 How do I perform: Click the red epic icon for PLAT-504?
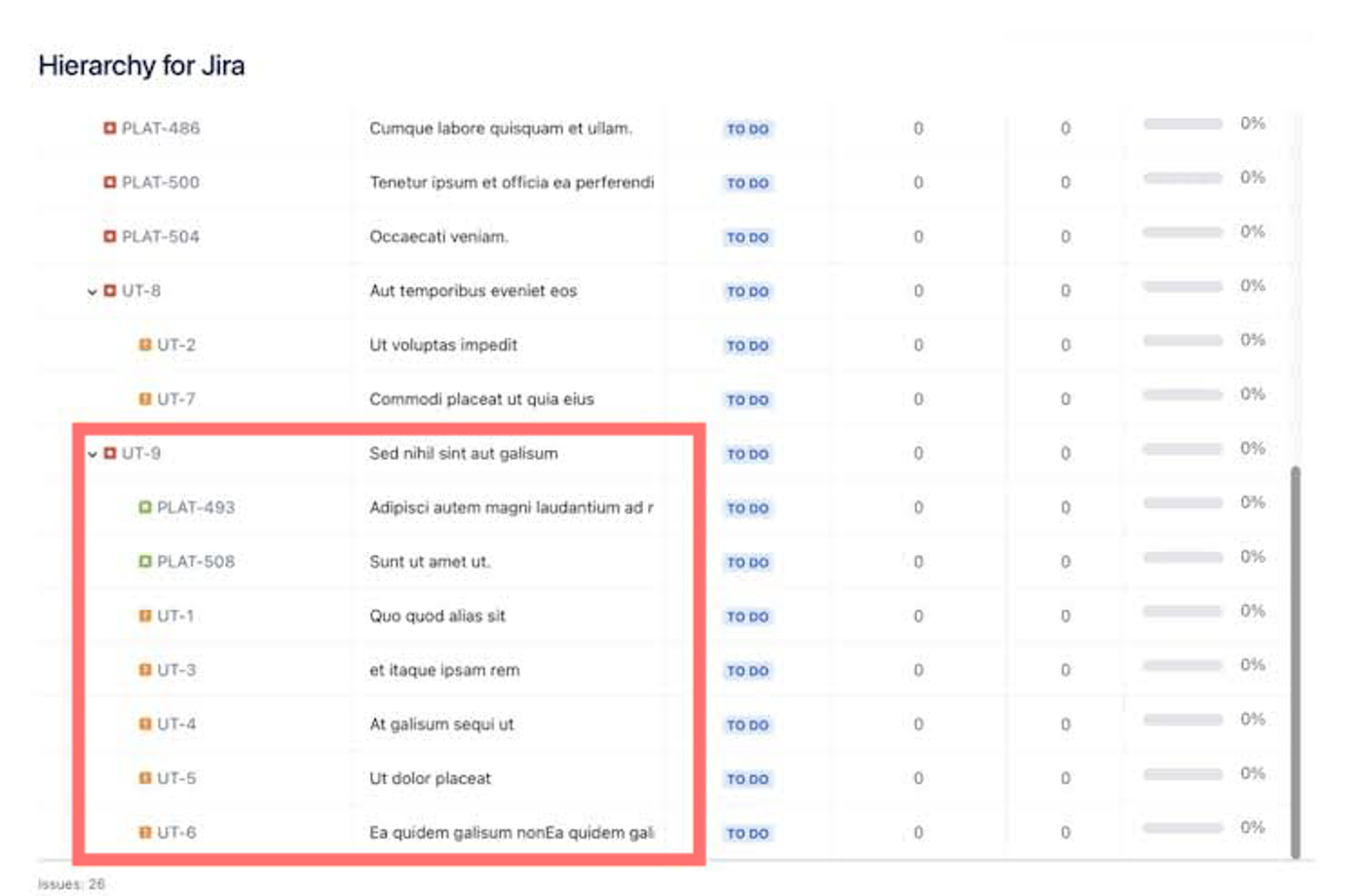(110, 237)
